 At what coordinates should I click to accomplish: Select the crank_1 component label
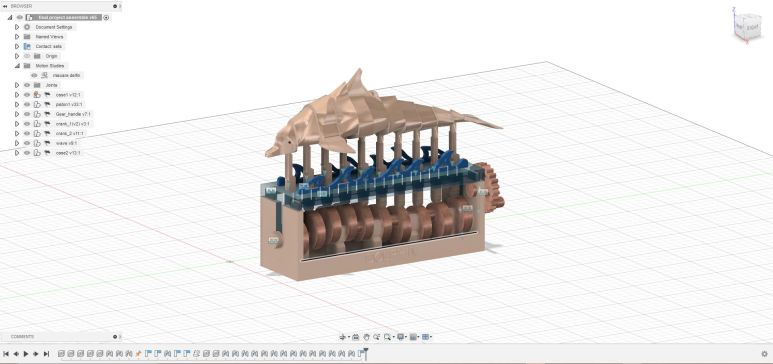tap(72, 124)
